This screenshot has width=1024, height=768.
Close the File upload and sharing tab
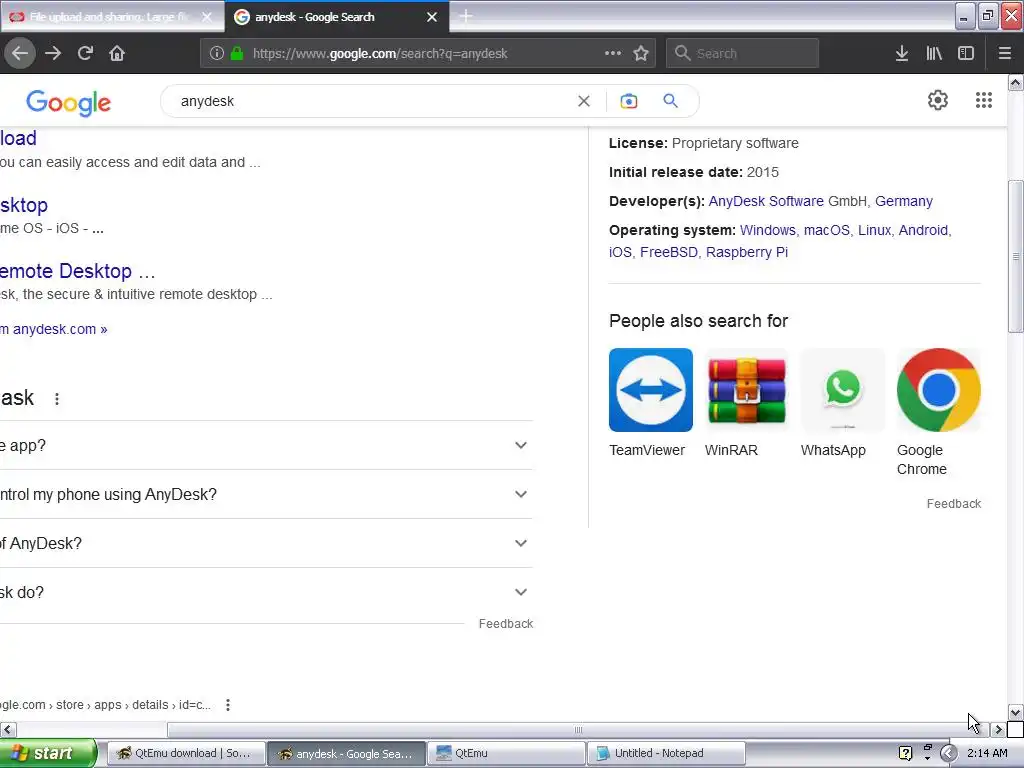pos(207,17)
